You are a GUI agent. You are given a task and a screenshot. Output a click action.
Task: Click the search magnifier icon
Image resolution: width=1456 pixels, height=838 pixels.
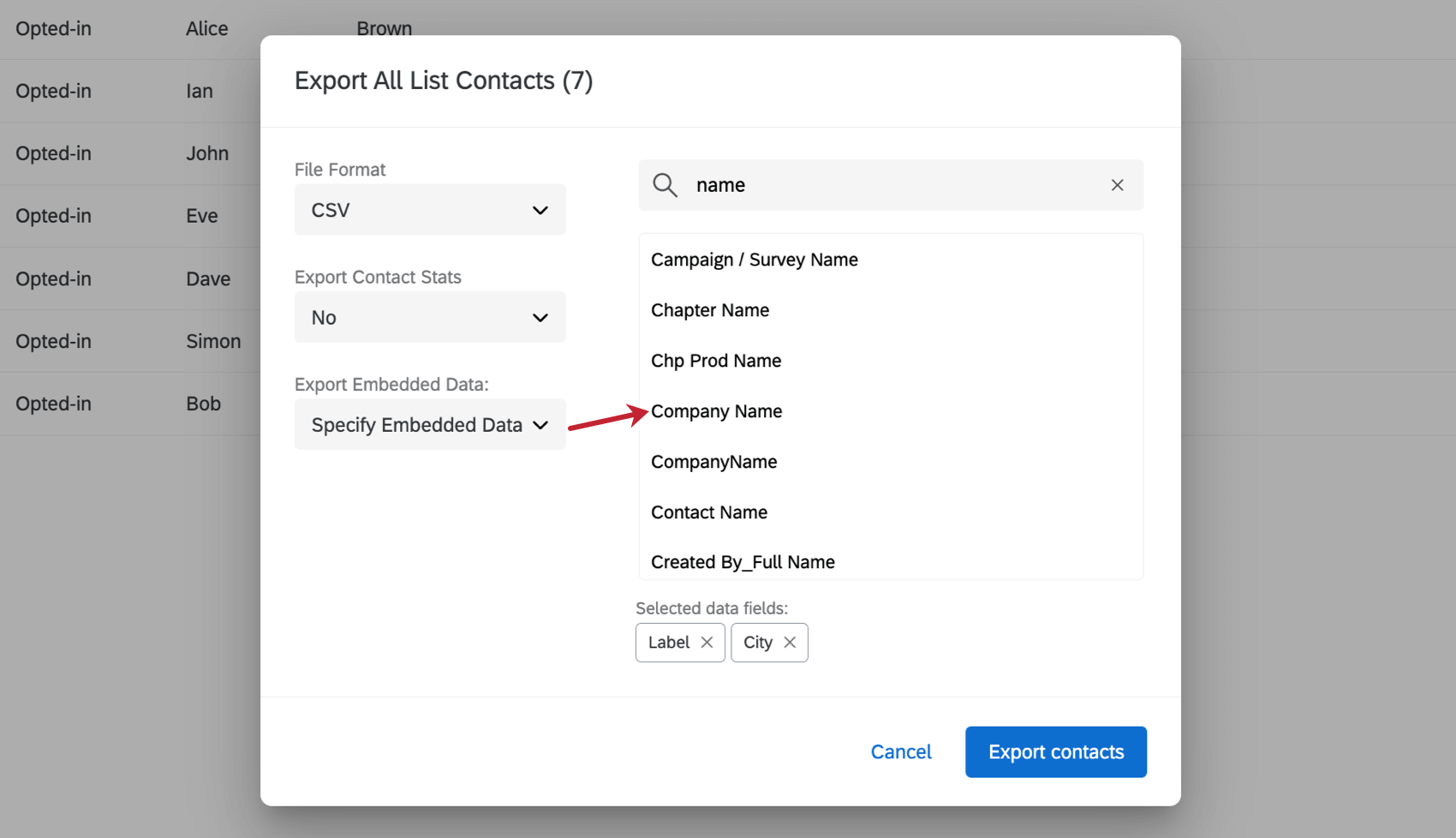click(665, 185)
